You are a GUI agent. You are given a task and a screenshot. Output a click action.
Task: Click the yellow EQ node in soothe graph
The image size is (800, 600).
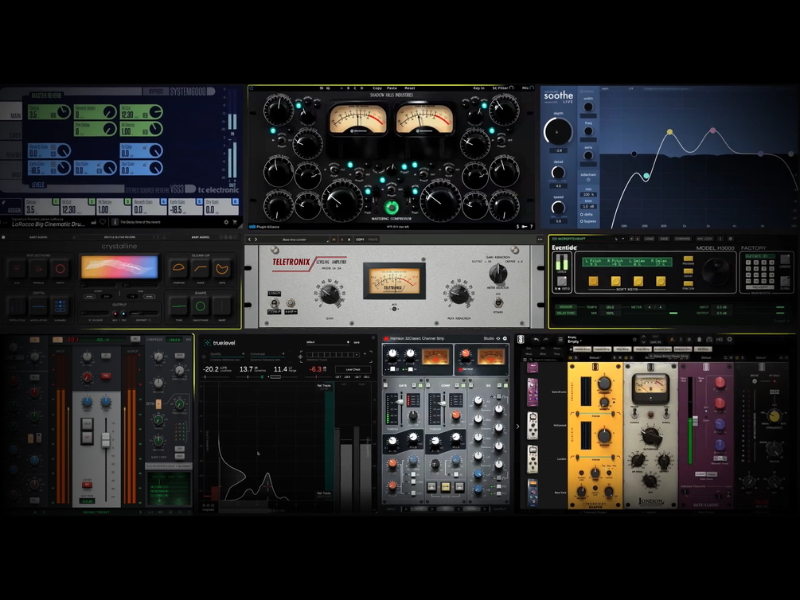click(x=672, y=132)
